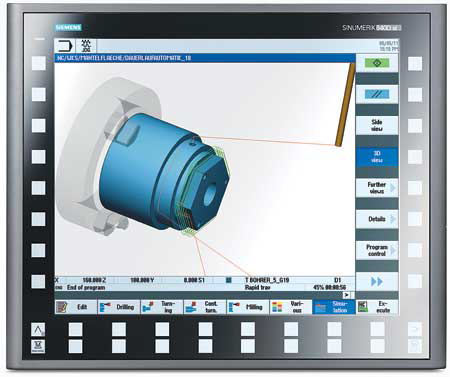Switch to Side view
Viewport: 450px width, 377px height.
pos(377,125)
